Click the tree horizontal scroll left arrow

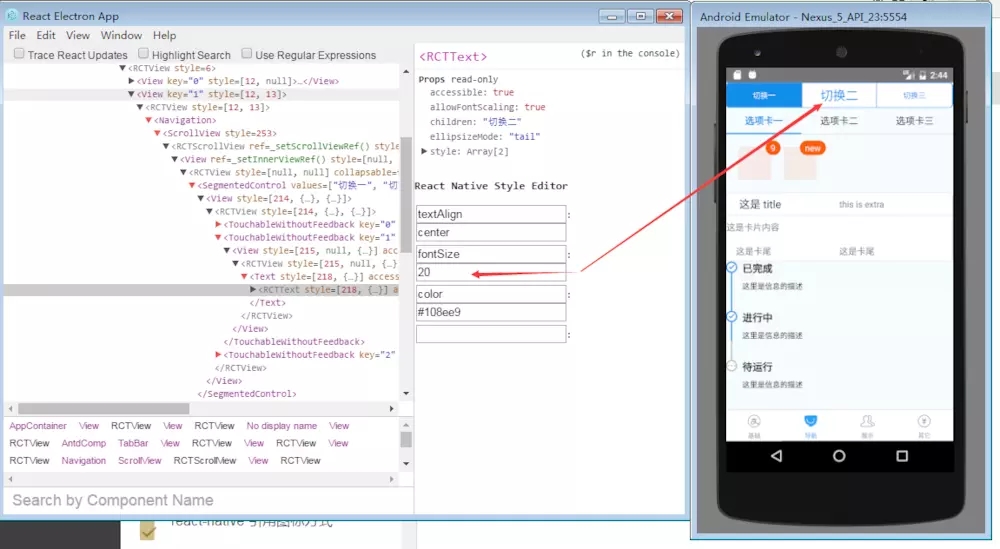[10, 408]
